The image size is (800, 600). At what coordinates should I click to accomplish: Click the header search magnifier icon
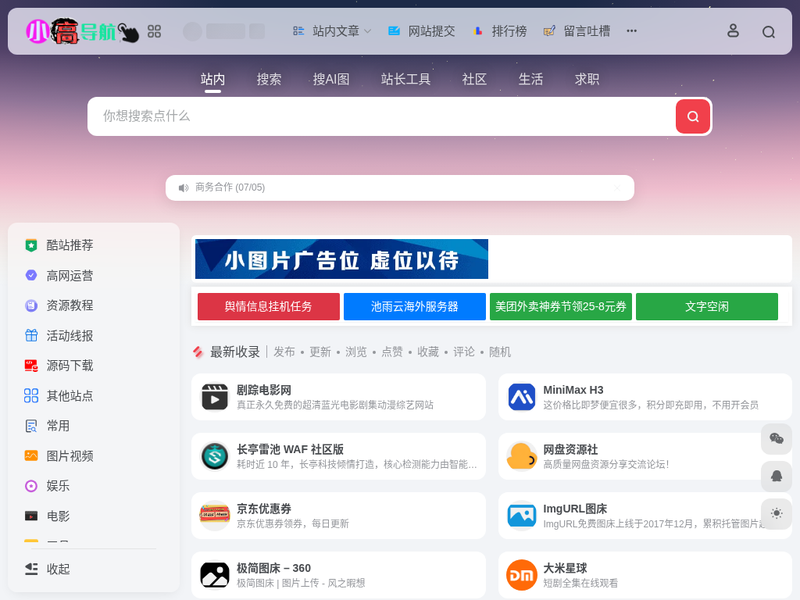pos(768,32)
